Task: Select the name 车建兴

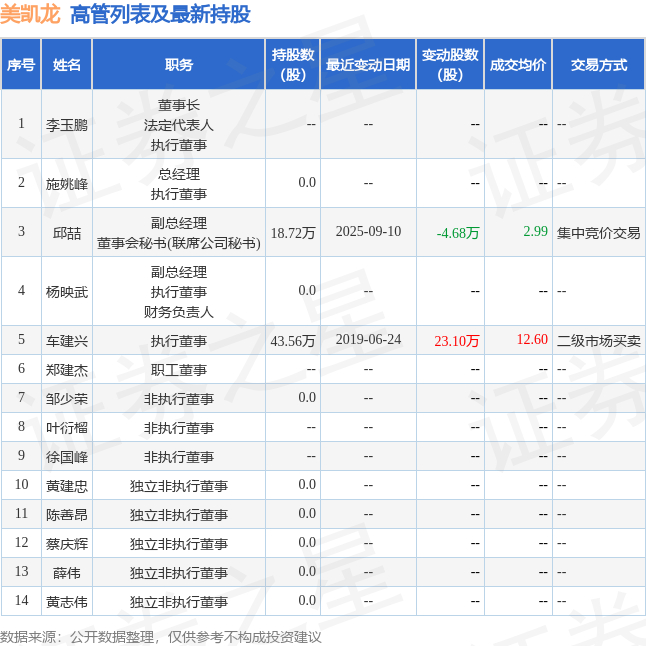Action: pos(67,341)
